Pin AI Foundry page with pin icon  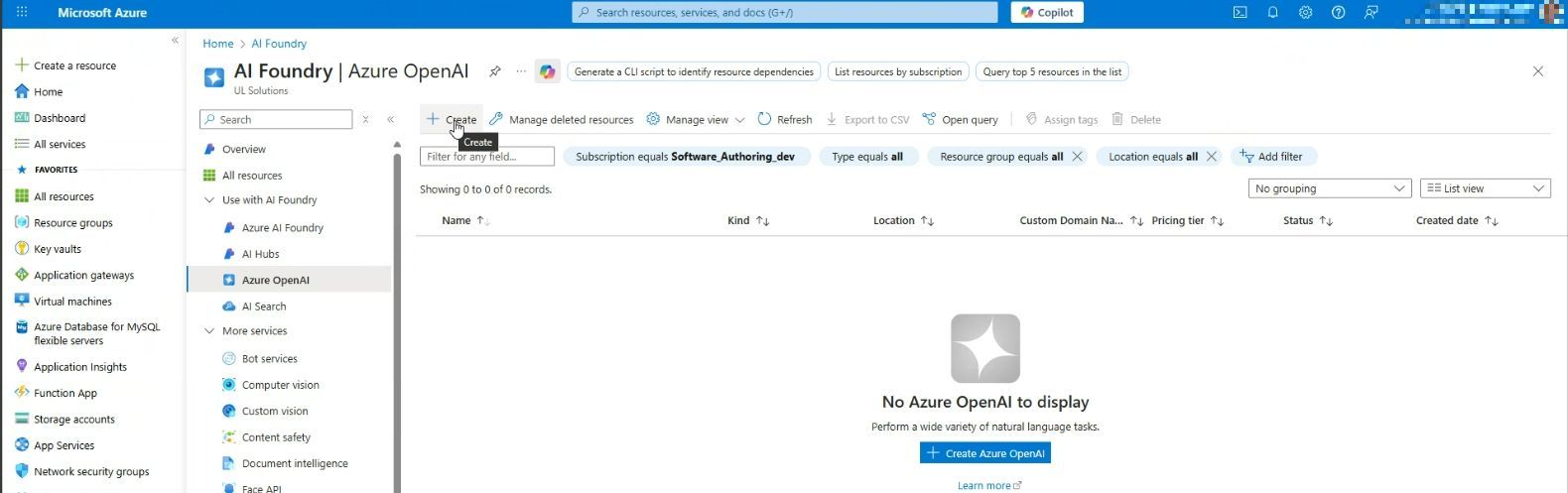tap(494, 71)
